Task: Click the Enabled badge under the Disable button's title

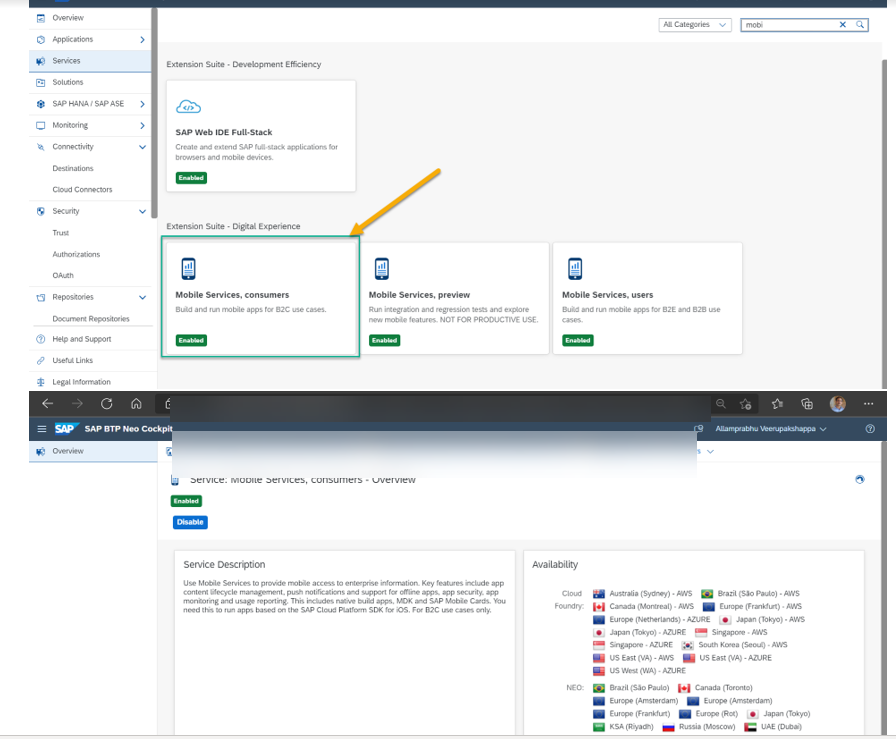Action: click(x=186, y=501)
